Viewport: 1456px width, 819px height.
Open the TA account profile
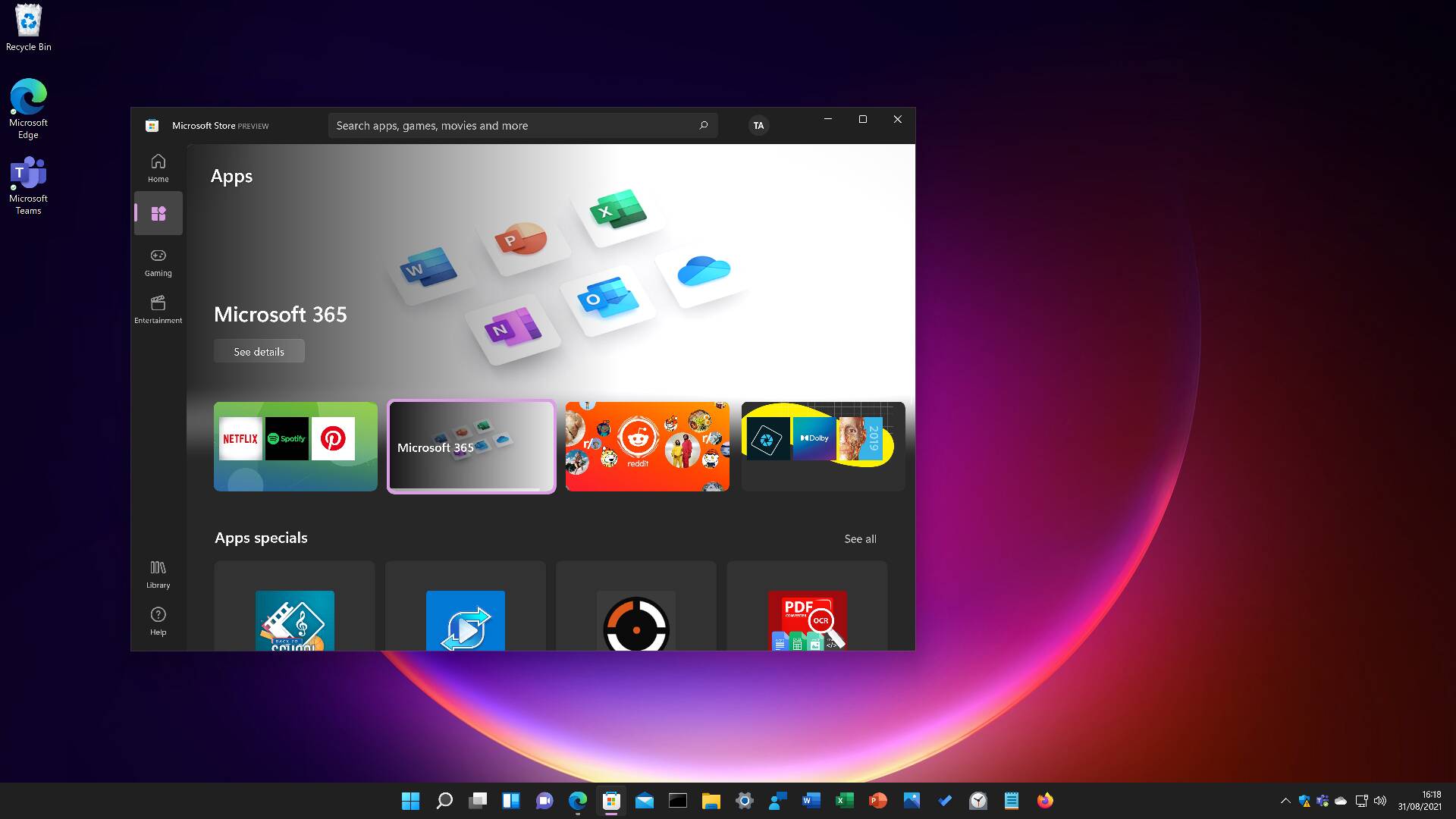[x=758, y=126]
